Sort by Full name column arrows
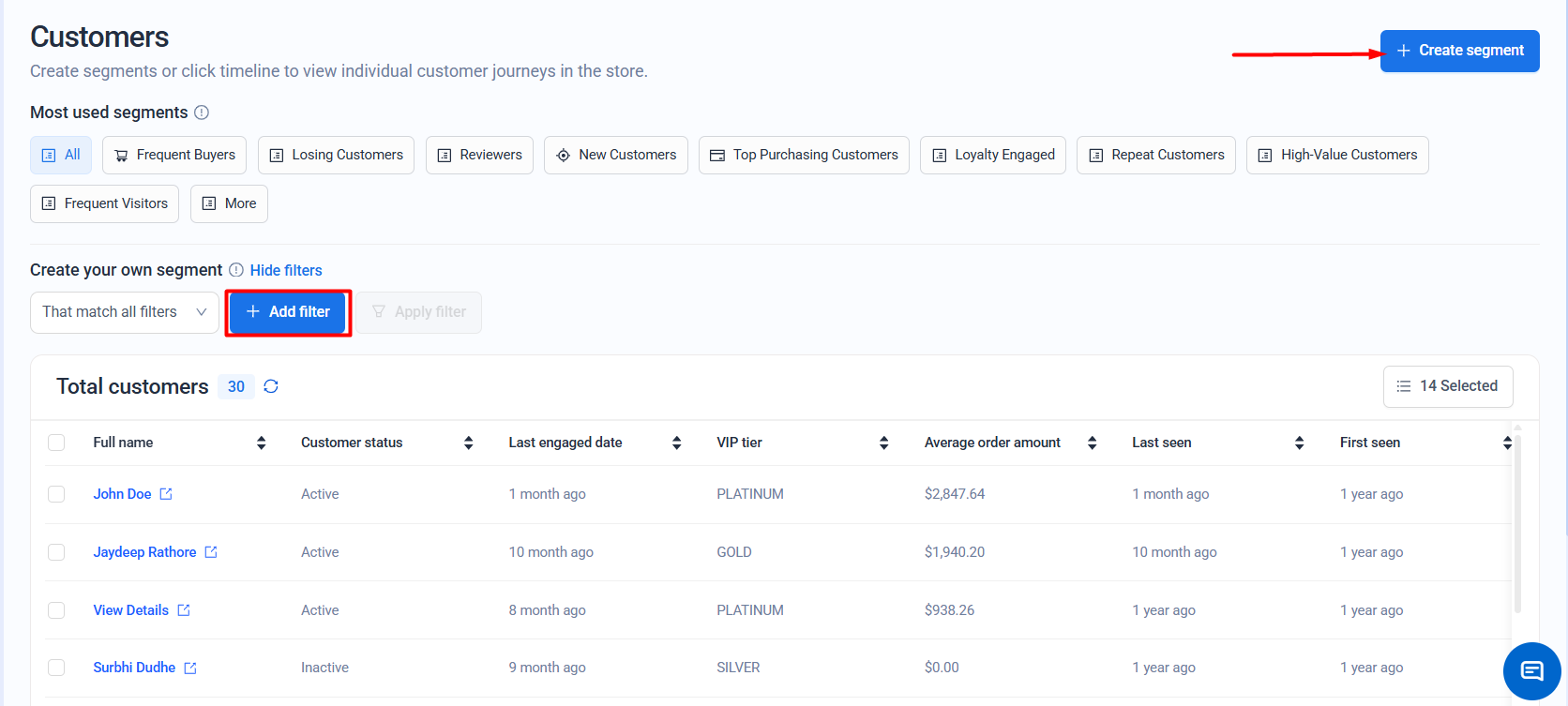Image resolution: width=1568 pixels, height=706 pixels. click(x=261, y=443)
